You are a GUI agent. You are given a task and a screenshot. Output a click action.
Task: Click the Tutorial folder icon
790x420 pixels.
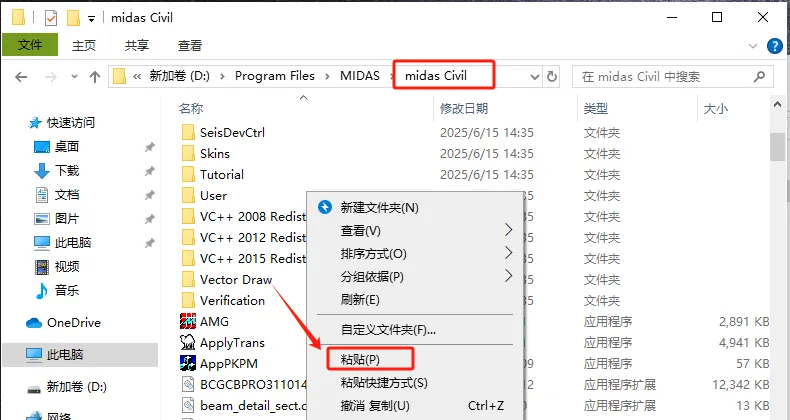pos(188,175)
